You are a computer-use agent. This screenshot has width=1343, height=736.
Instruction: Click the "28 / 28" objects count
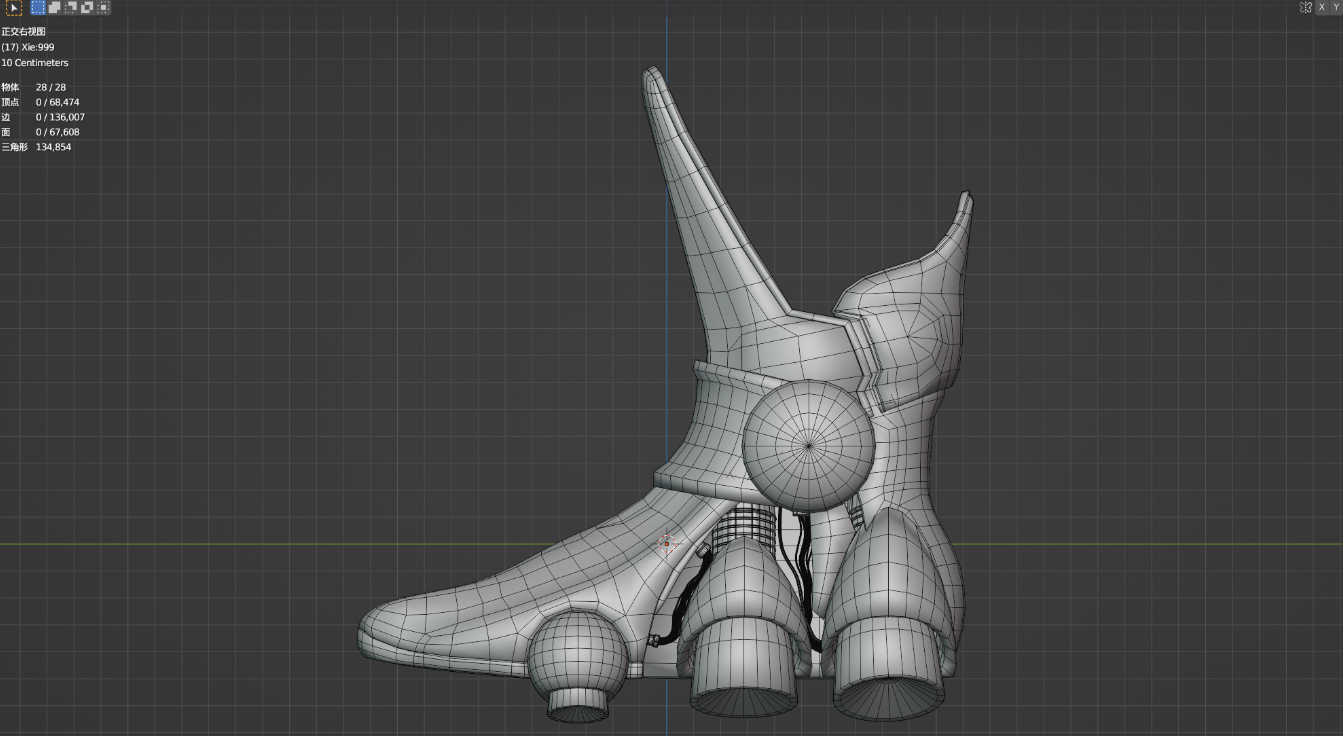(x=51, y=88)
